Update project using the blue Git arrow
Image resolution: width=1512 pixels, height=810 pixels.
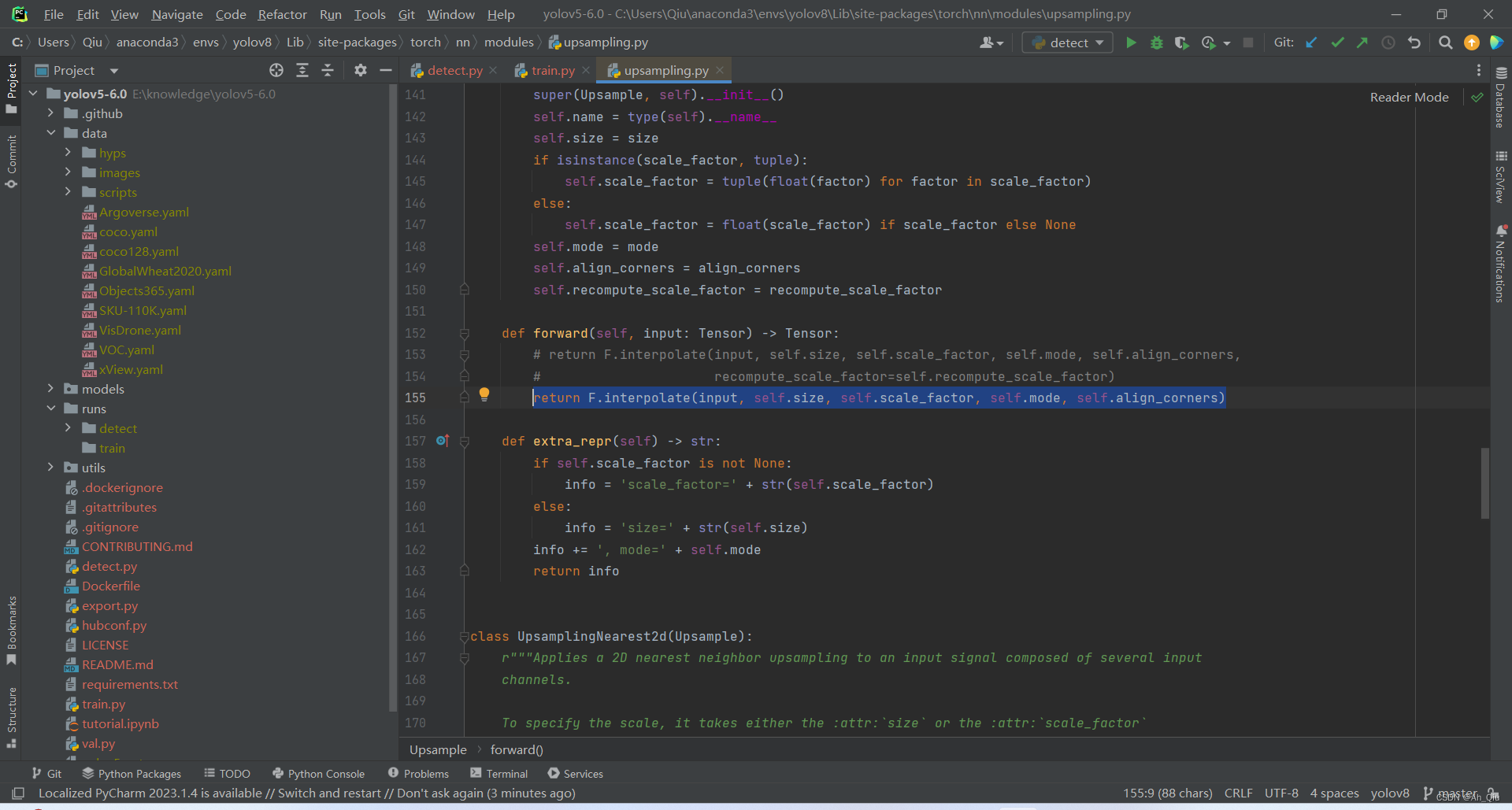point(1310,43)
